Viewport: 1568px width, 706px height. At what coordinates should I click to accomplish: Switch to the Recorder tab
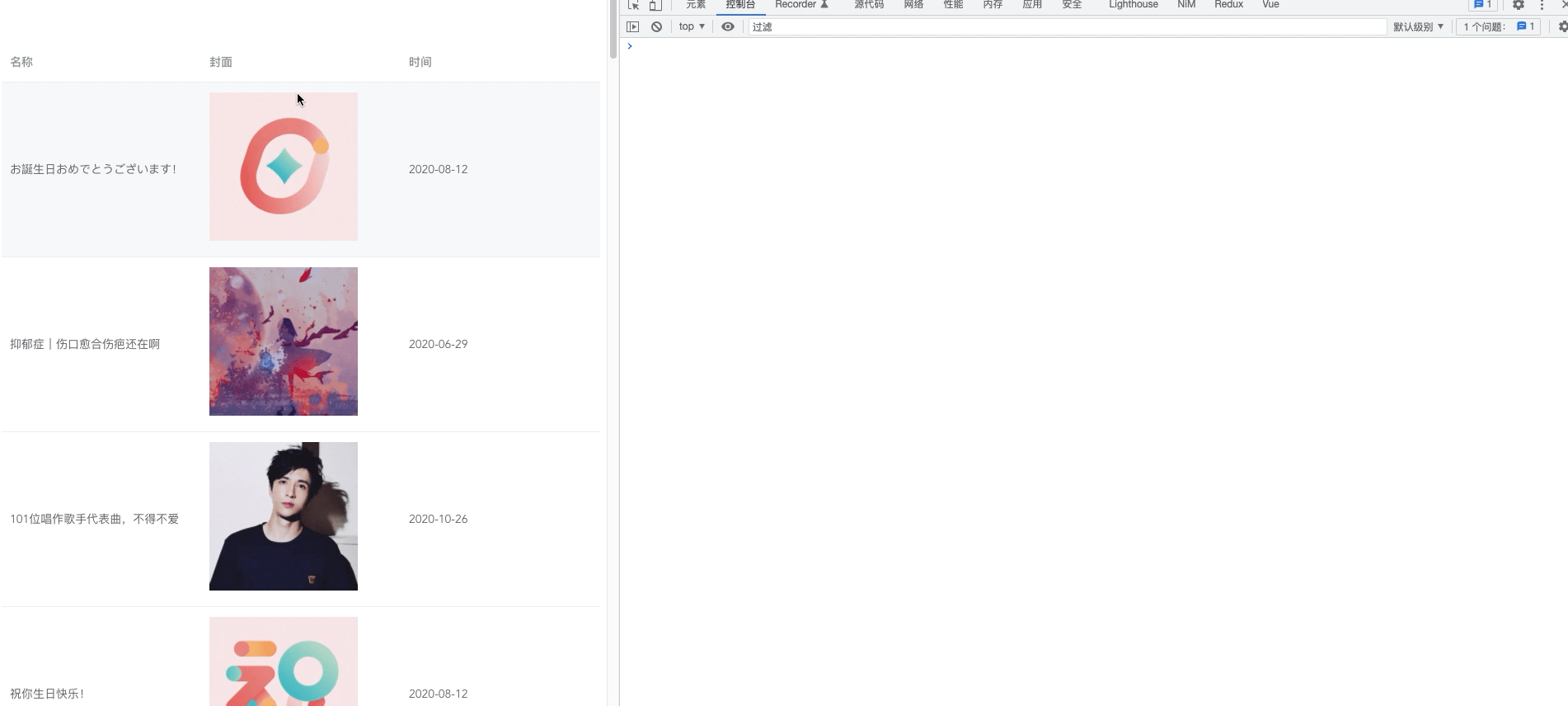[801, 5]
